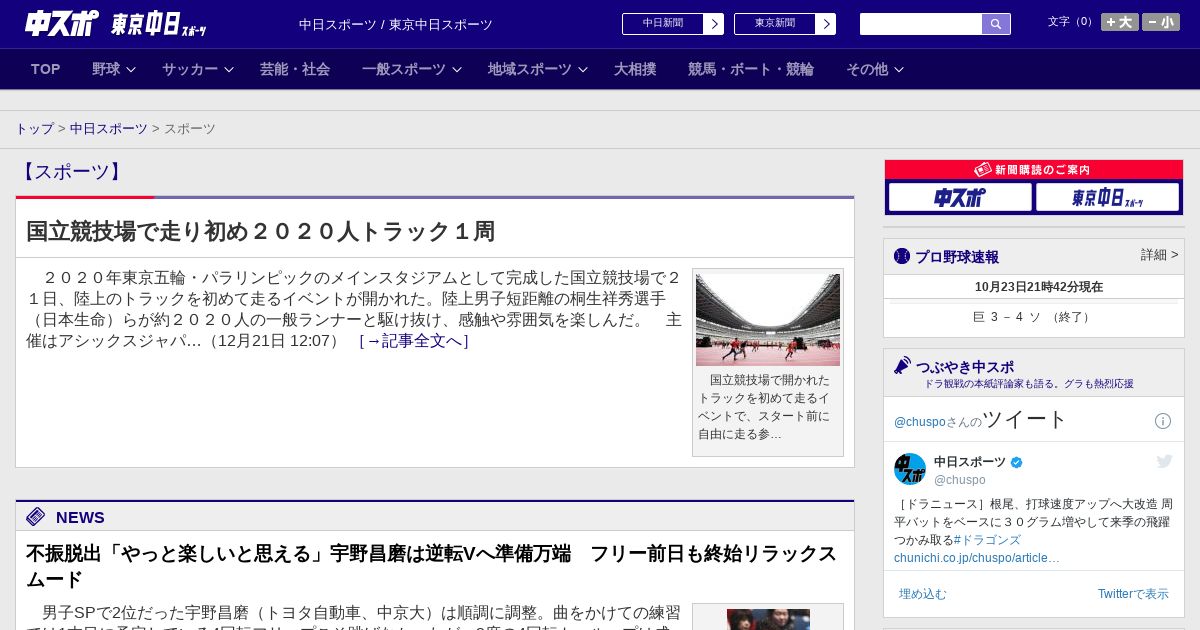Viewport: 1200px width, 630px height.
Task: Expand the 一般スポーツ menu dropdown
Action: click(412, 69)
